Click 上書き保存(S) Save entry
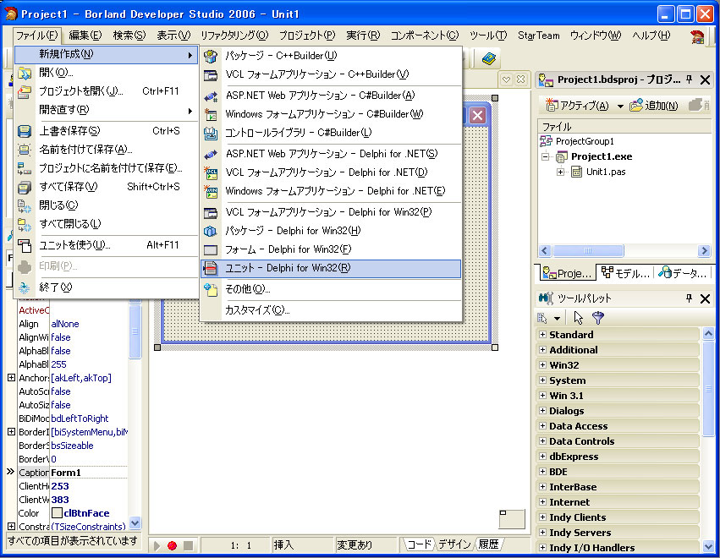 106,131
